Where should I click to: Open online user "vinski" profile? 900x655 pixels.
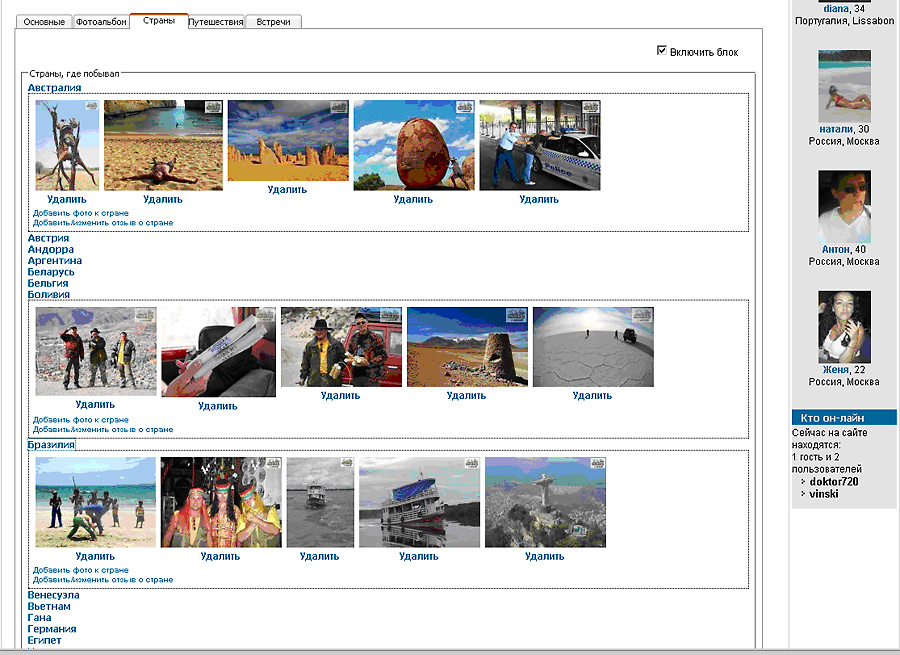(824, 494)
